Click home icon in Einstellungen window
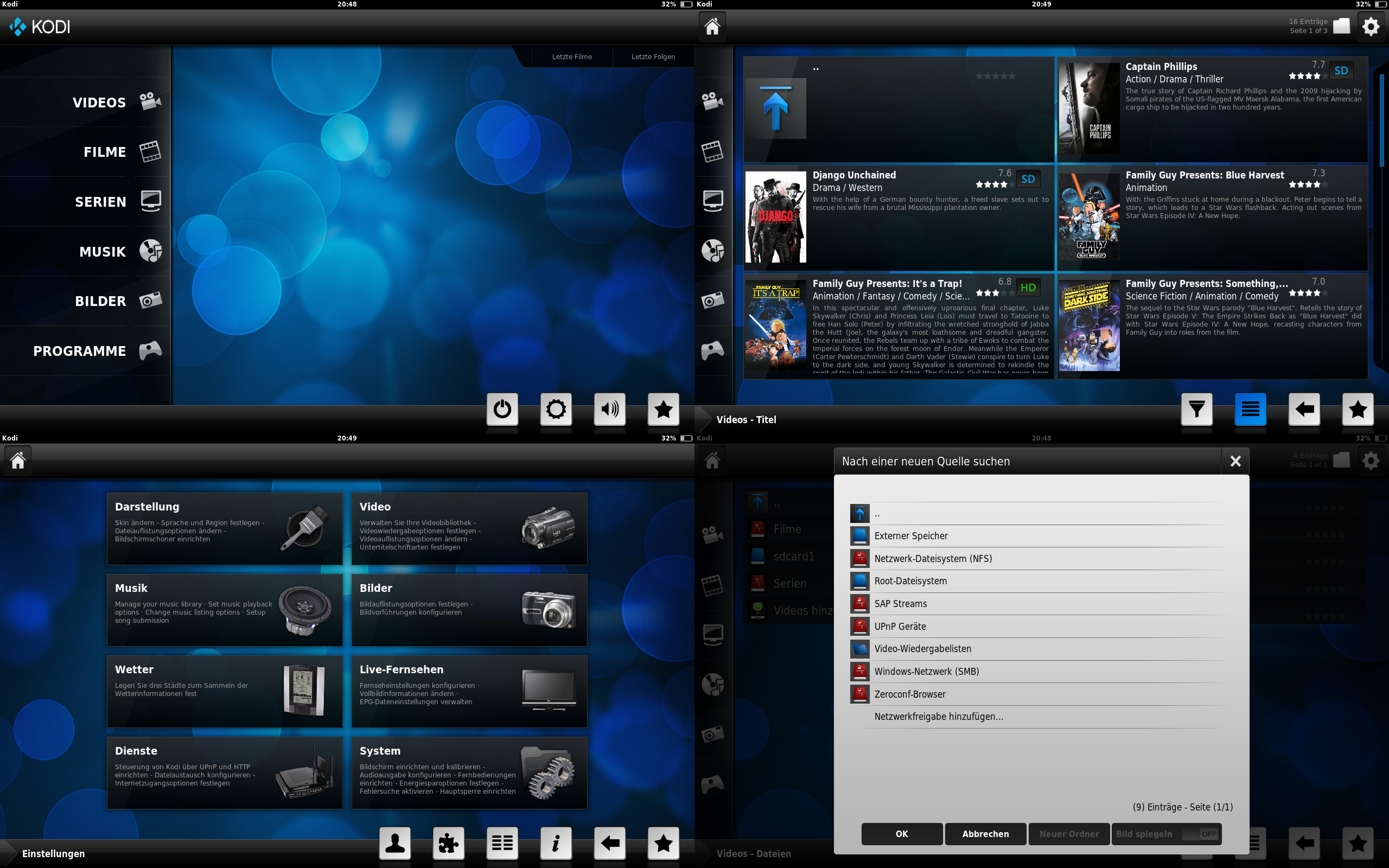 (x=18, y=461)
